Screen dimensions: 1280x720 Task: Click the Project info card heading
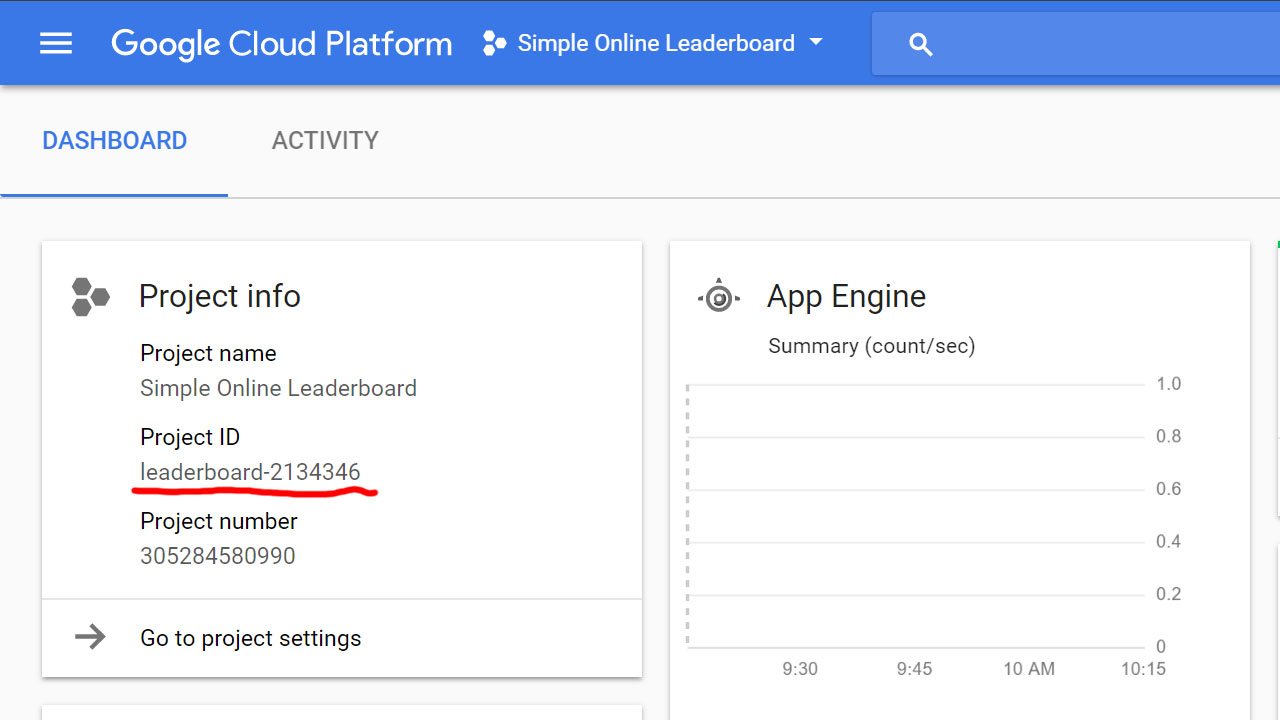(x=220, y=297)
